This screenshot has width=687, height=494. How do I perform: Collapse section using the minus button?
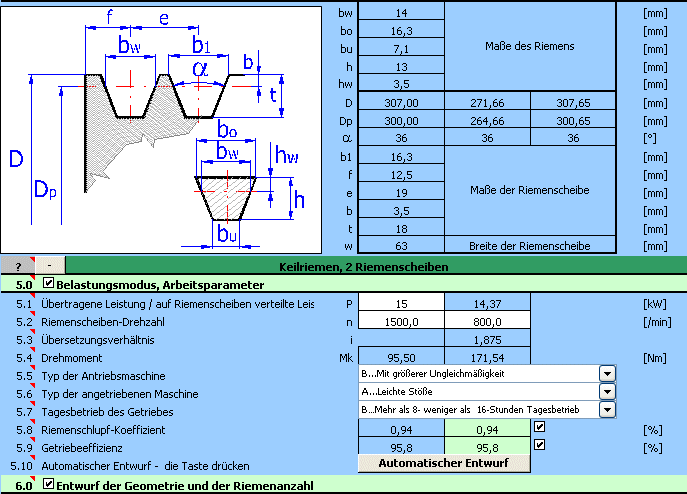(x=52, y=267)
